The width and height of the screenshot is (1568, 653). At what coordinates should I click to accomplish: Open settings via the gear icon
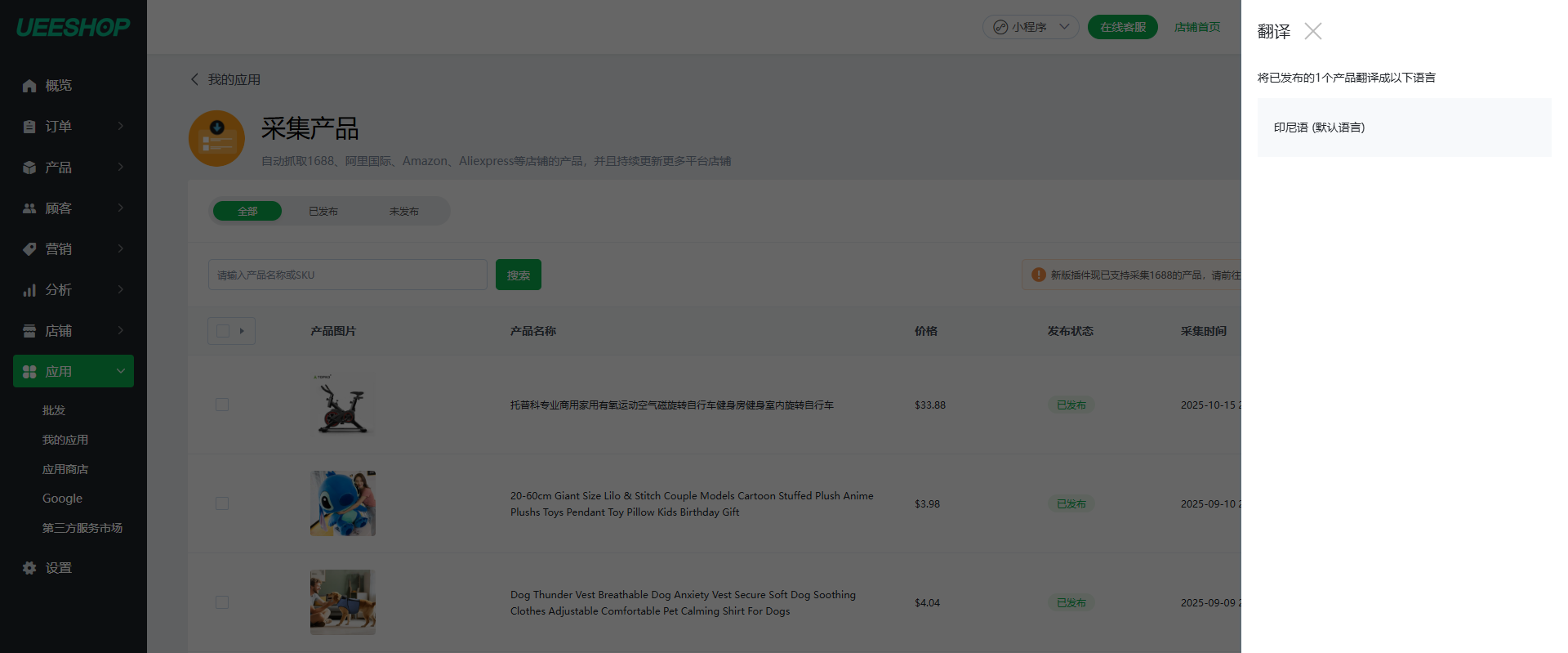click(x=29, y=568)
